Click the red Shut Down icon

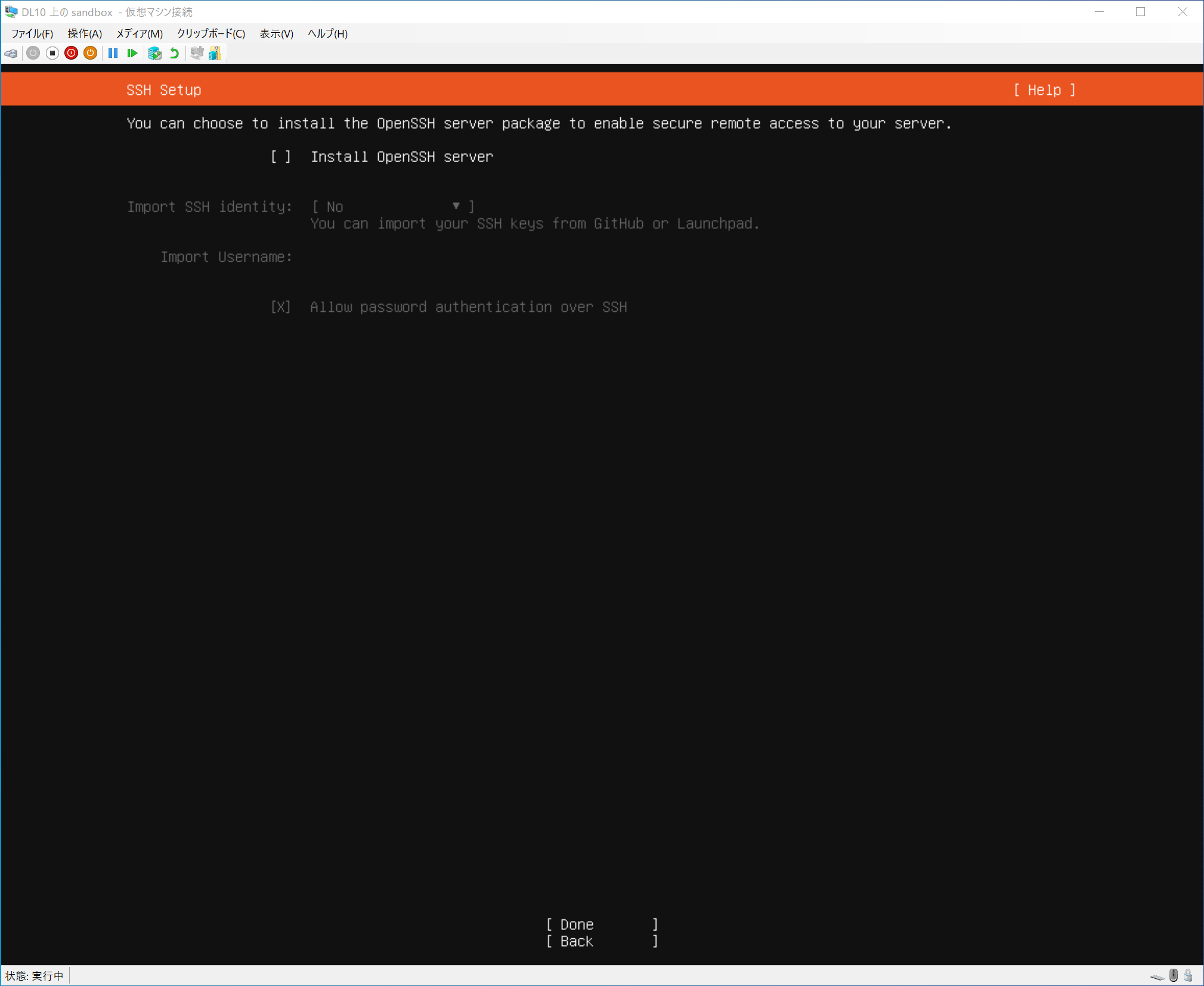pos(71,54)
